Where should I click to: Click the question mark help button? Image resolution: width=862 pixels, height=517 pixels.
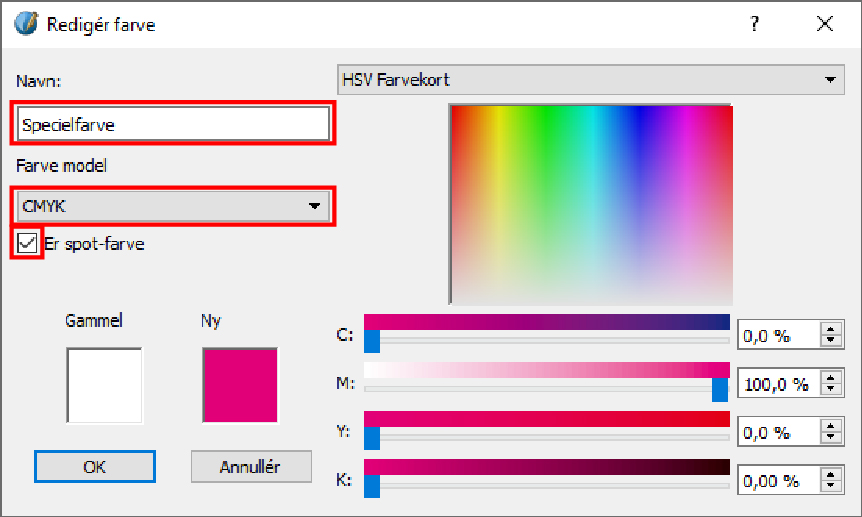[755, 24]
